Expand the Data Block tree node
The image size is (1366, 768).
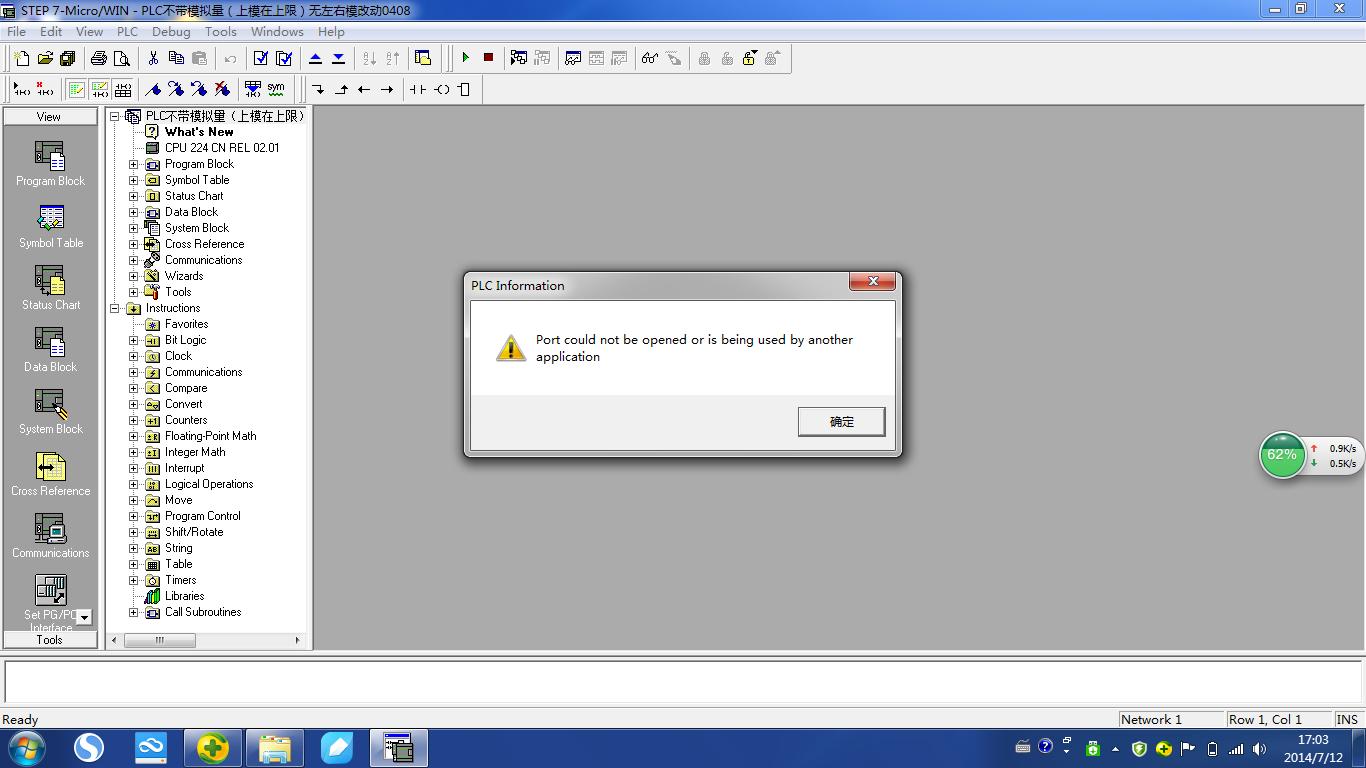[x=134, y=212]
